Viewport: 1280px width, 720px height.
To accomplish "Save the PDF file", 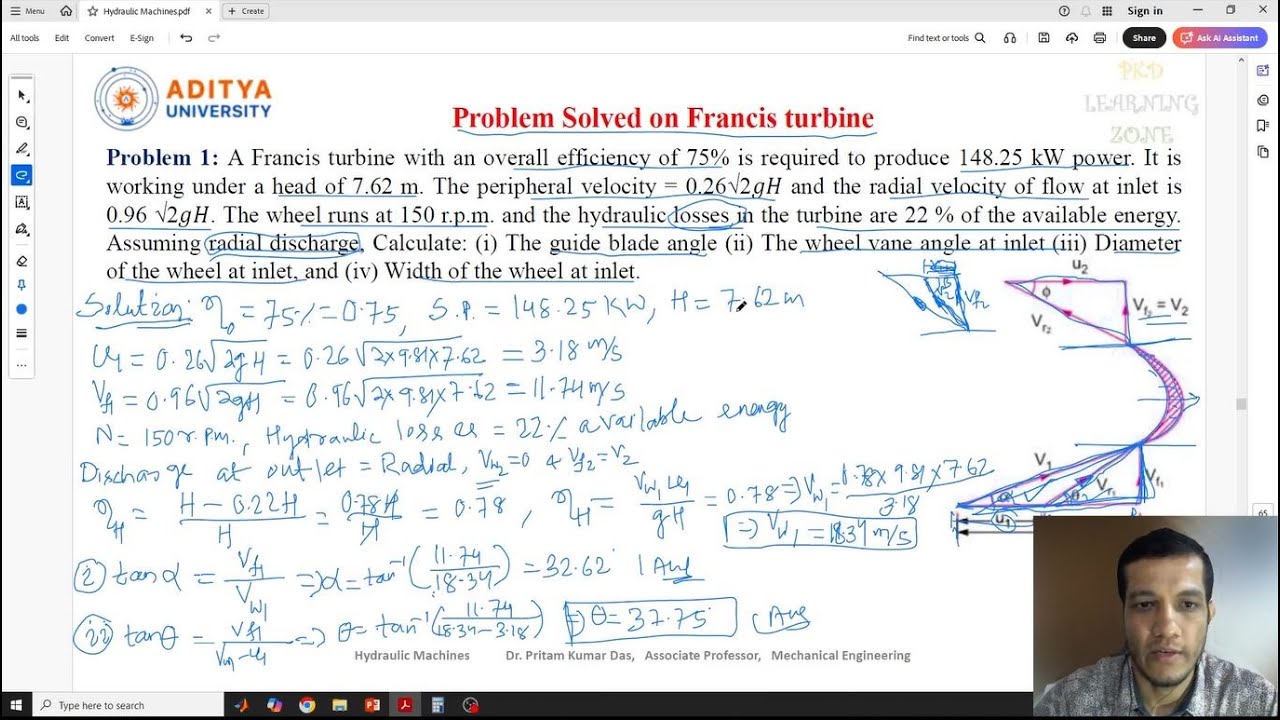I will [1044, 38].
